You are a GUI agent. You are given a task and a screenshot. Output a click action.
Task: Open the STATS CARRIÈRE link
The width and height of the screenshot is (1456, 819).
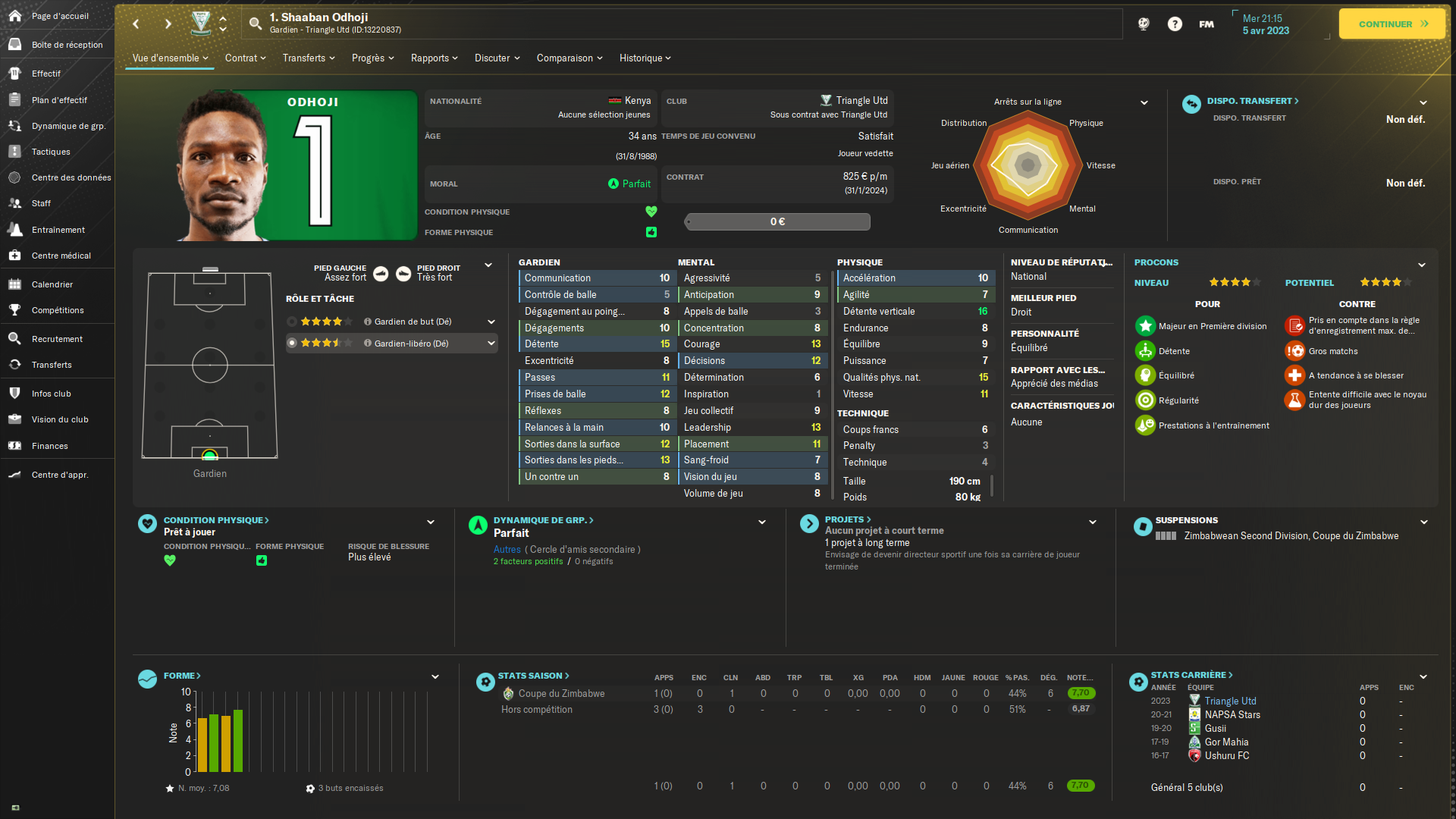pos(1191,675)
